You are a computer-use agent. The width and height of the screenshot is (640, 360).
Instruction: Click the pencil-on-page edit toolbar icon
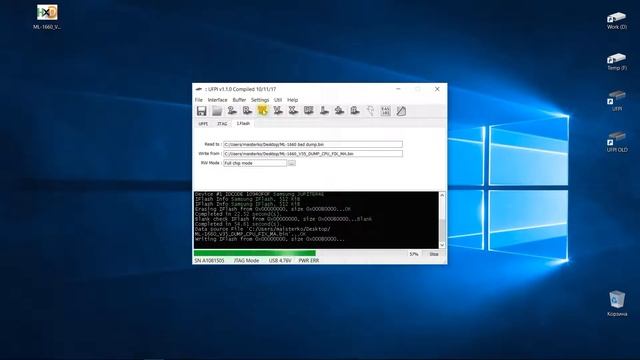(401, 111)
